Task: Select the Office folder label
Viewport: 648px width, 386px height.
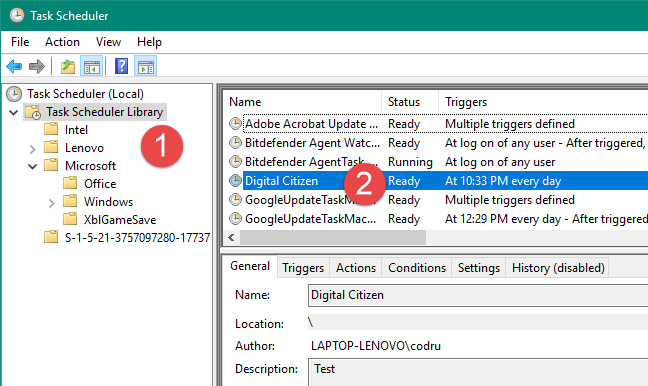Action: (x=100, y=183)
